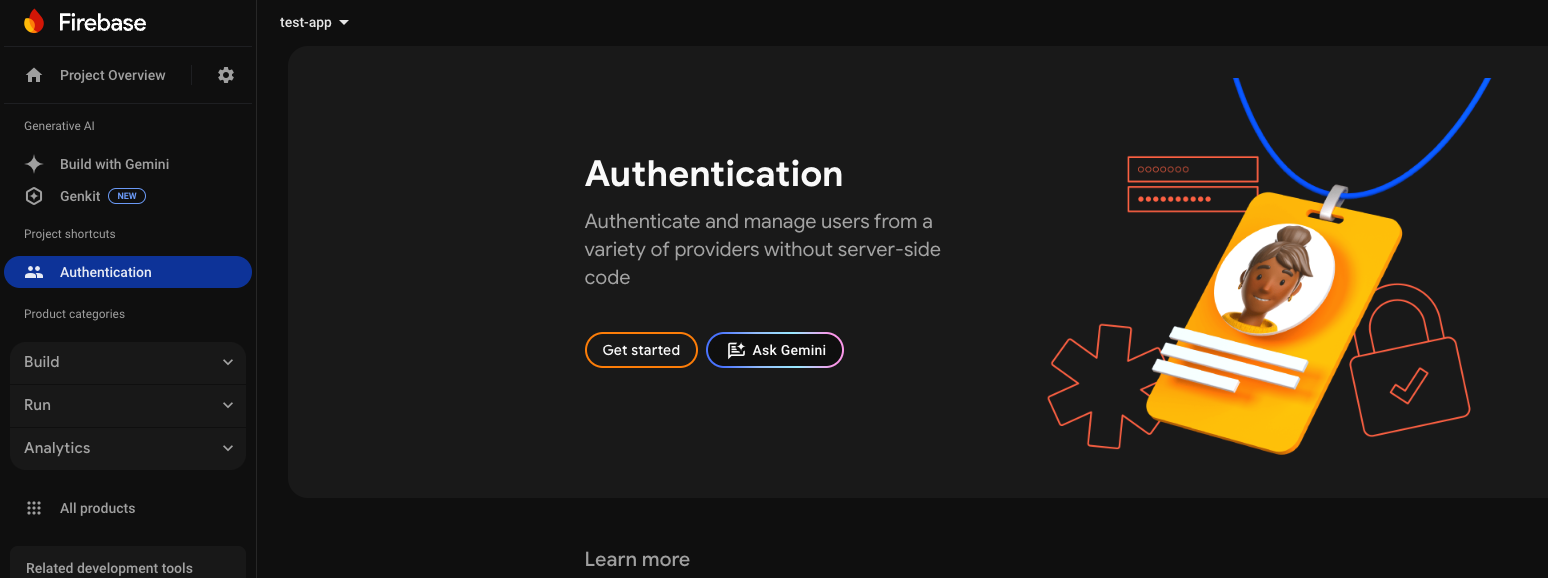Open All products page
Viewport: 1548px width, 578px height.
[97, 508]
